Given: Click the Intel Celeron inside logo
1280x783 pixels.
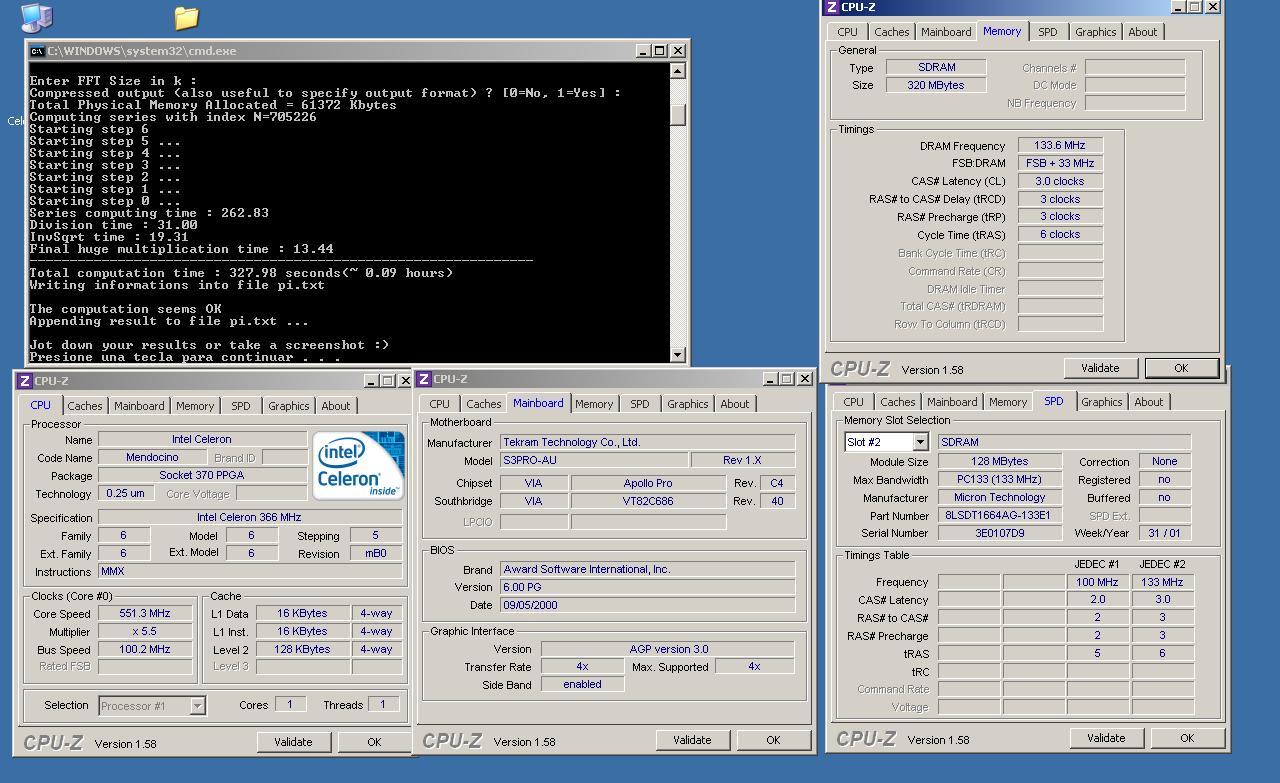Looking at the screenshot, I should pos(358,465).
